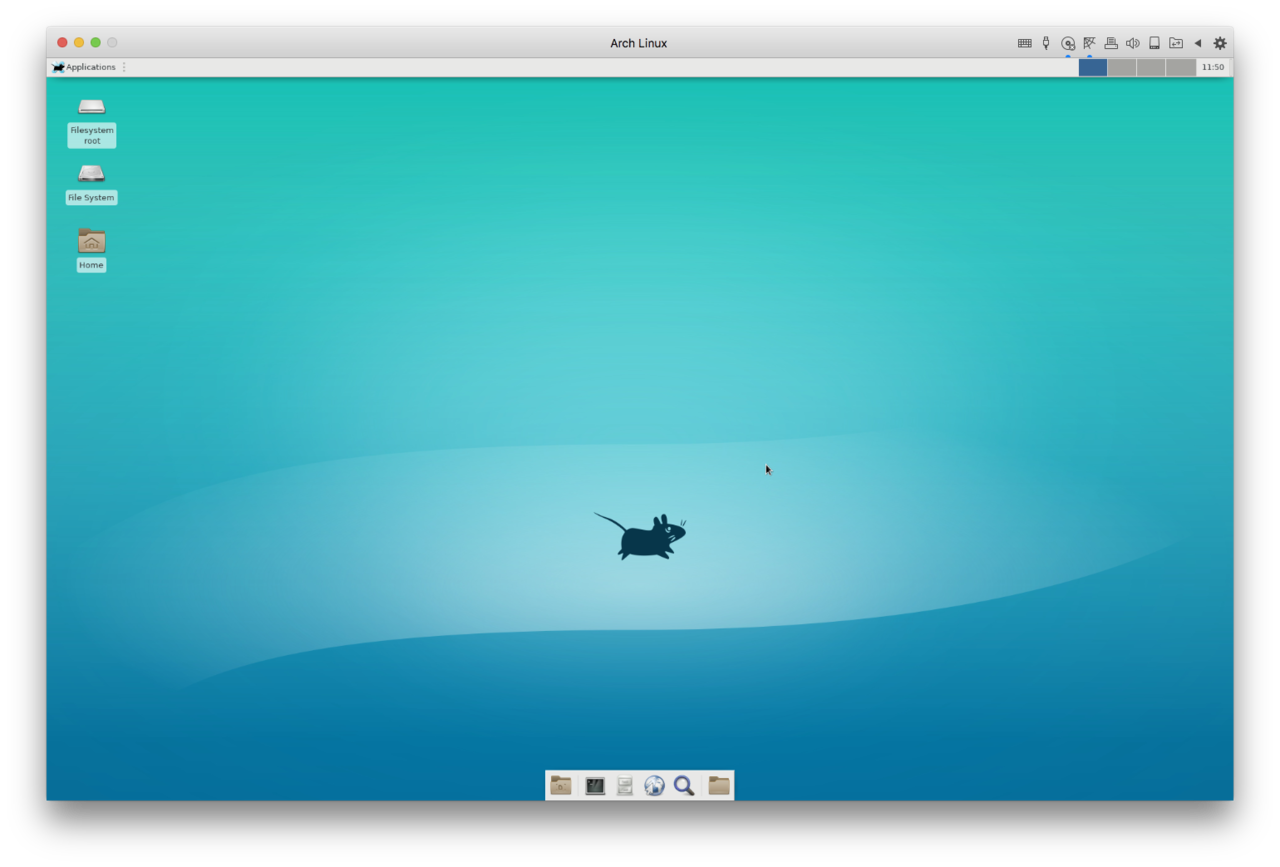Open the Applications menu

[x=84, y=67]
